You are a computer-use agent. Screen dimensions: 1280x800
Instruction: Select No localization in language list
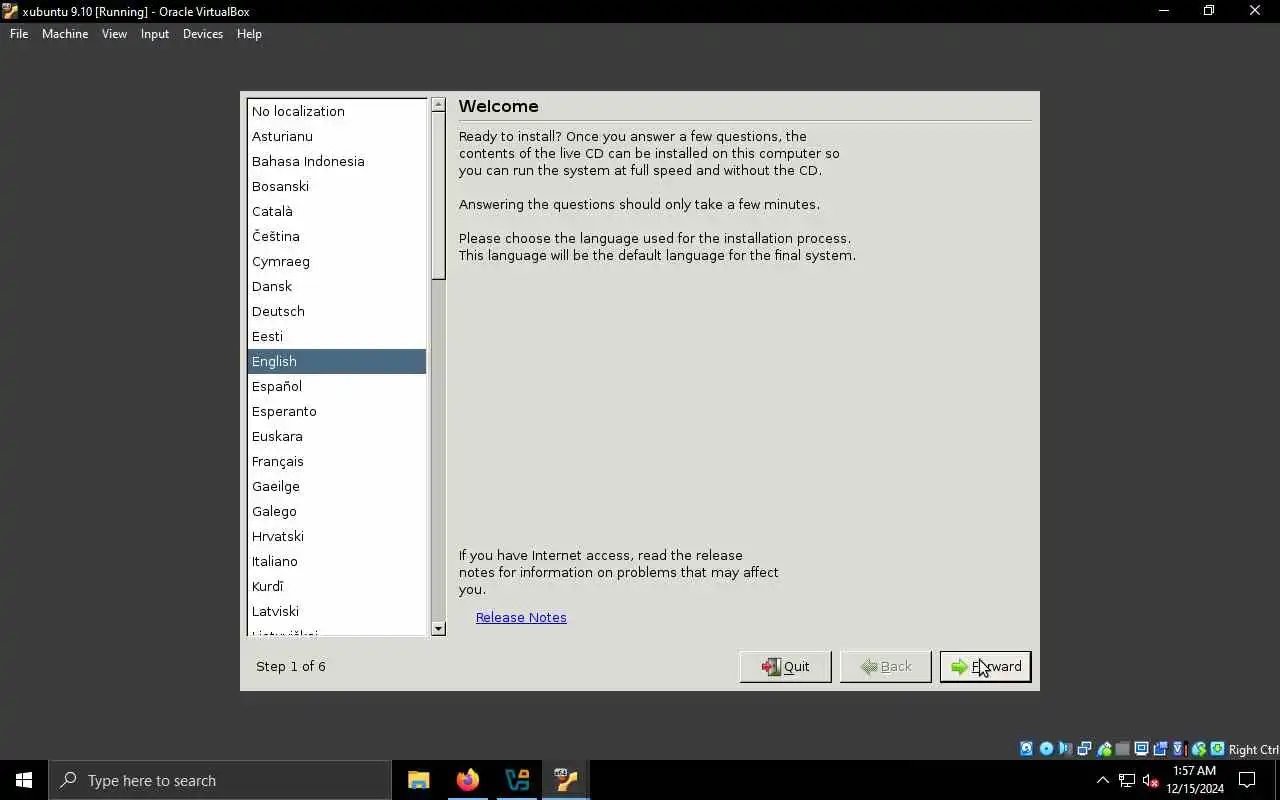pyautogui.click(x=337, y=111)
